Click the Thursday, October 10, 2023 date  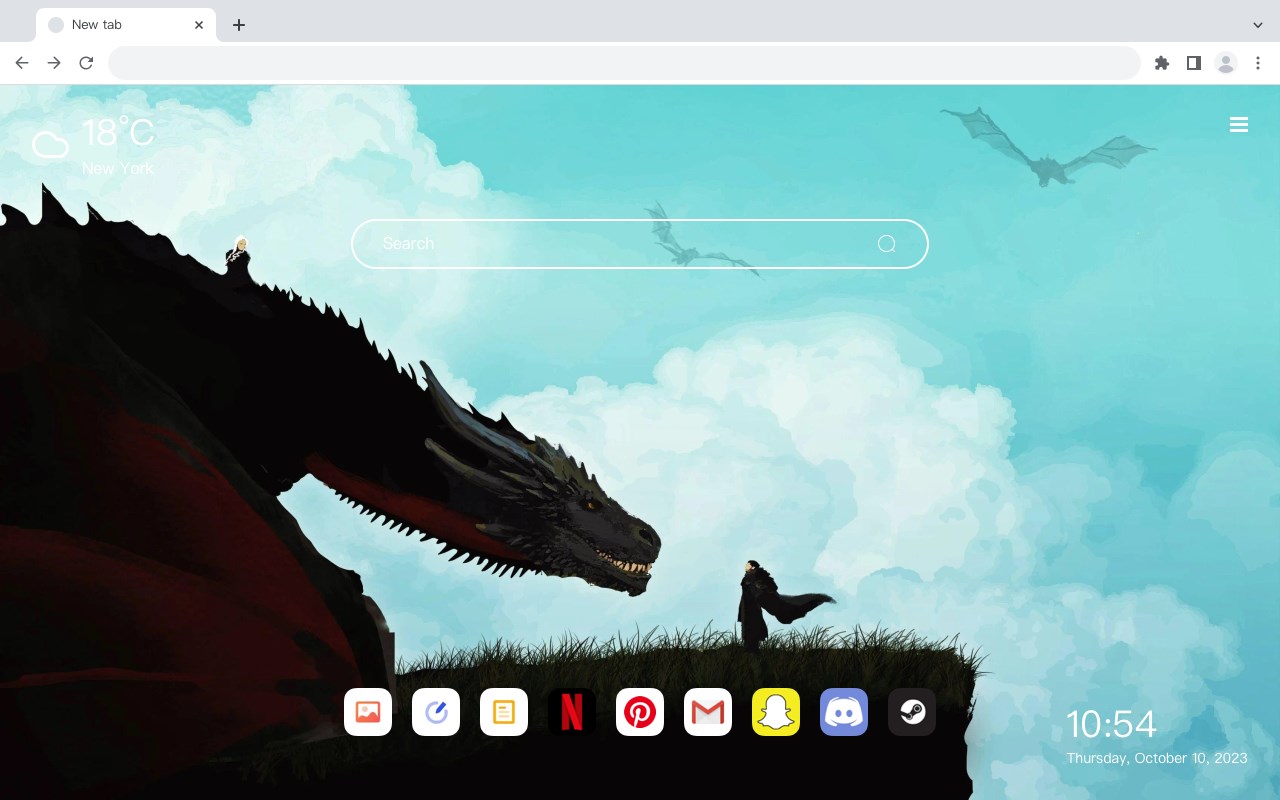1157,758
